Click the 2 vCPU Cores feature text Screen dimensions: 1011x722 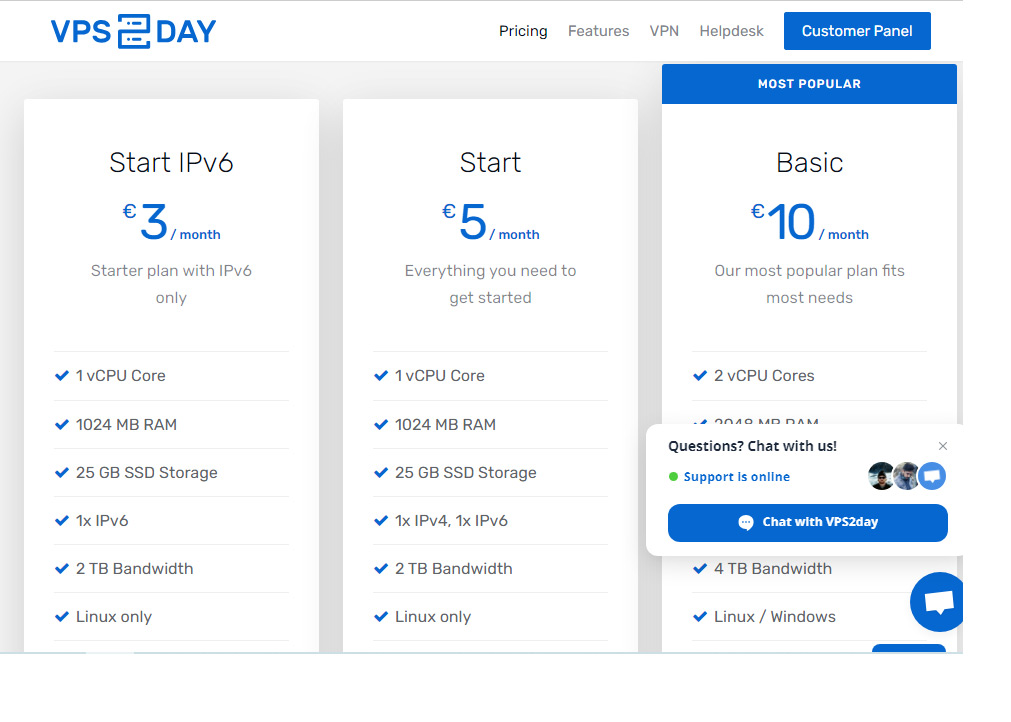click(x=764, y=375)
